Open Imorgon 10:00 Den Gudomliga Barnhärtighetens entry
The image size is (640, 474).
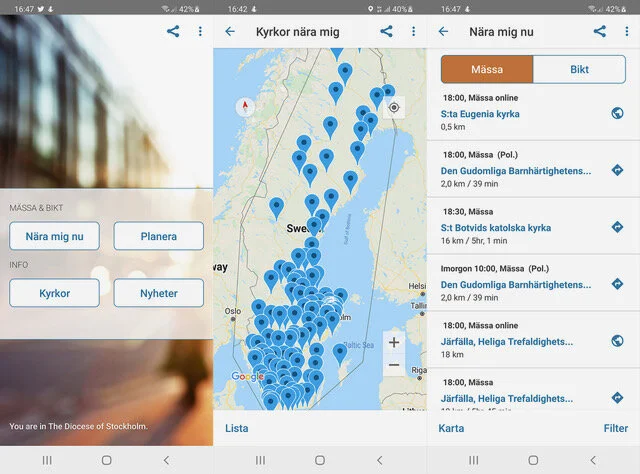[x=533, y=283]
